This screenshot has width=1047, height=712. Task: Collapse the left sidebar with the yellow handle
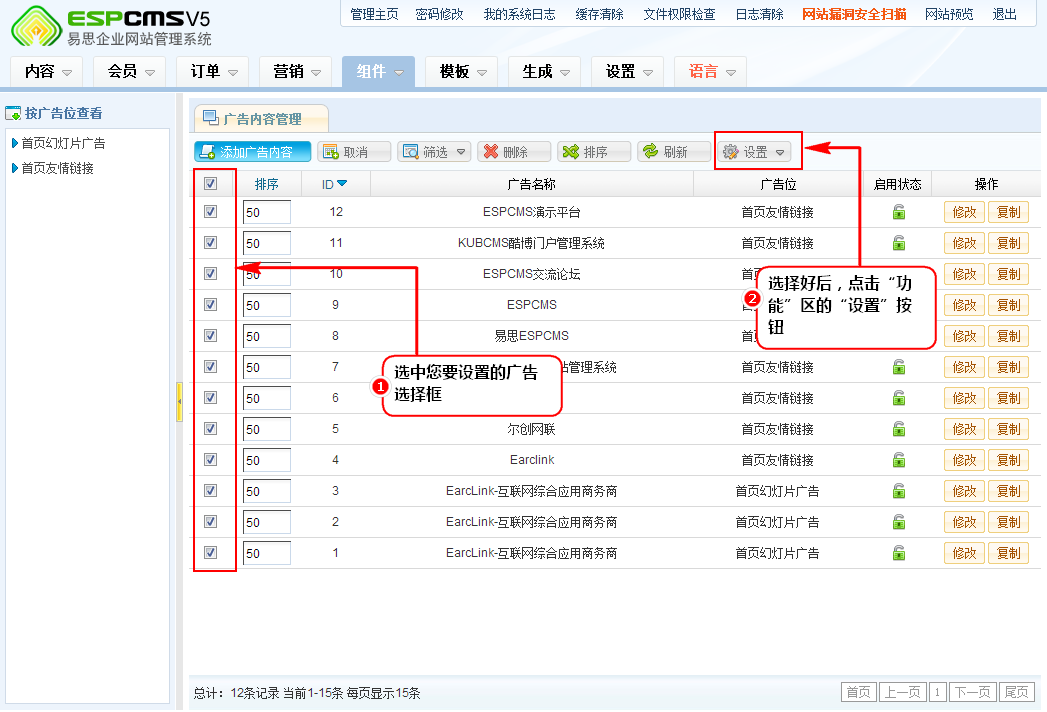(179, 402)
